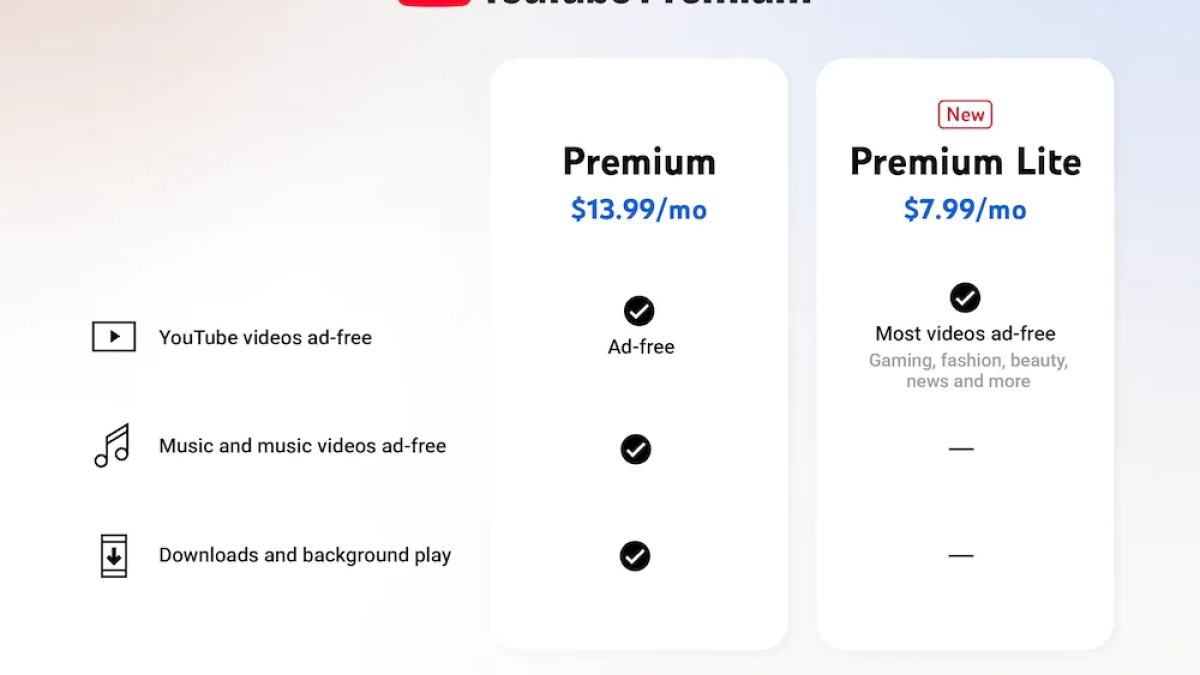The width and height of the screenshot is (1200, 675).
Task: Click the YouTube videos ad-free label
Action: (x=265, y=338)
